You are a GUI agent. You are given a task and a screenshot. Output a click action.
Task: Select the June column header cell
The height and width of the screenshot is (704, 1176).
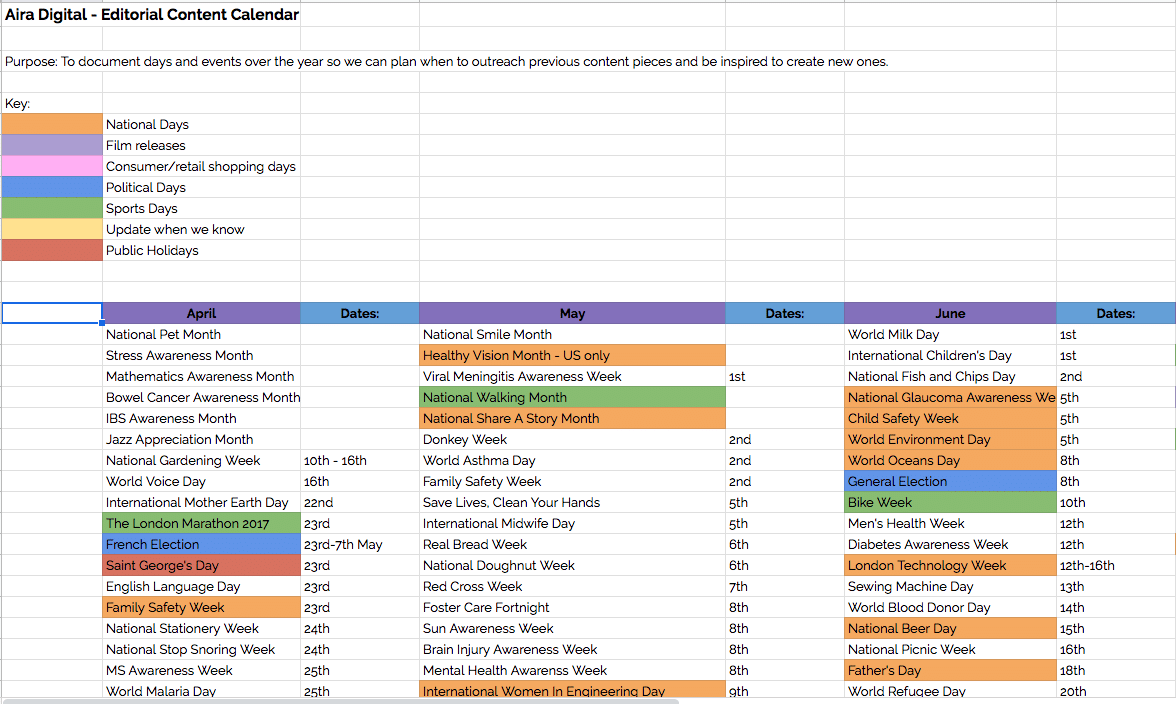950,313
